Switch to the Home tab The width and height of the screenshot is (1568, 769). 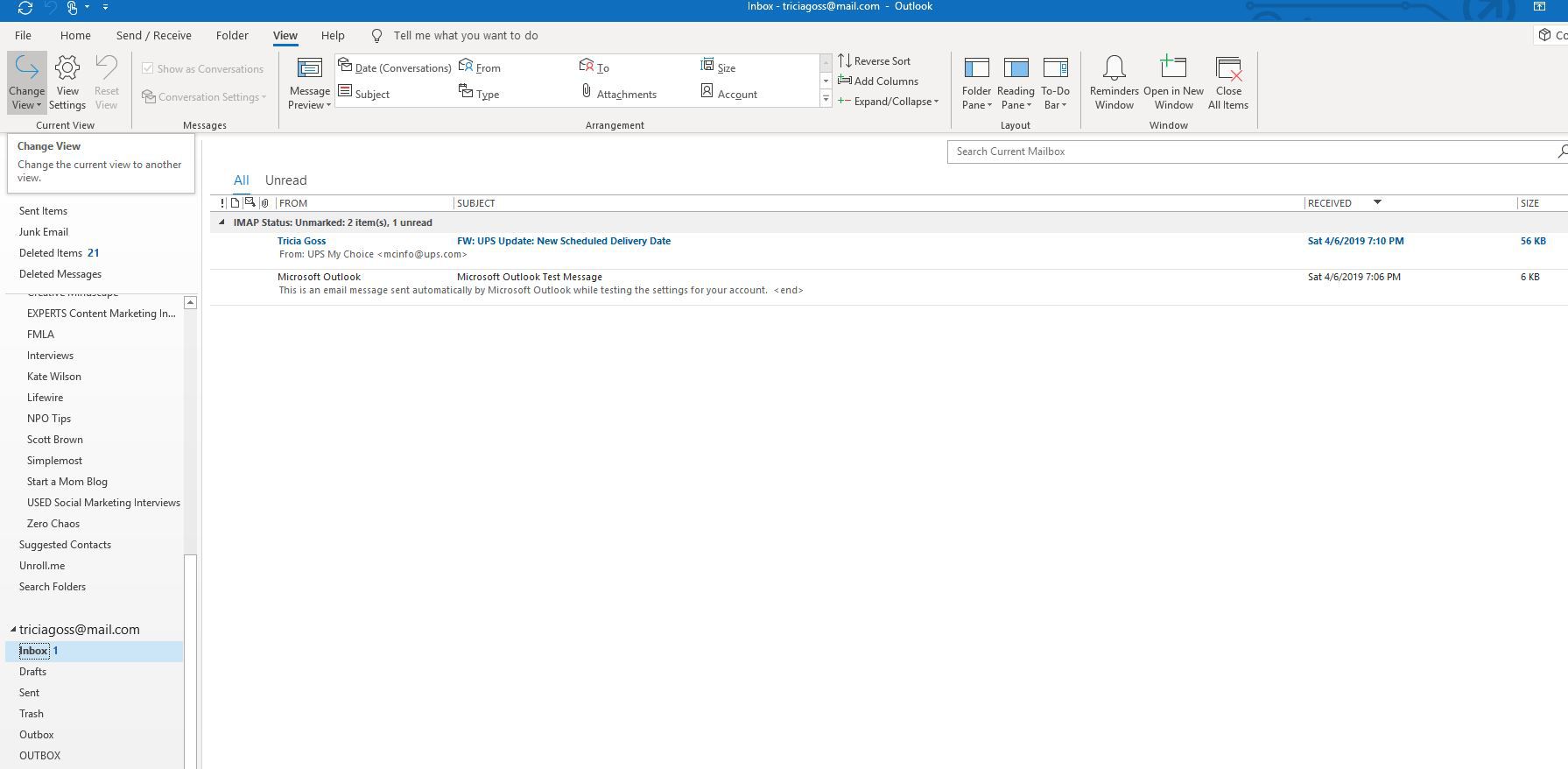click(75, 36)
